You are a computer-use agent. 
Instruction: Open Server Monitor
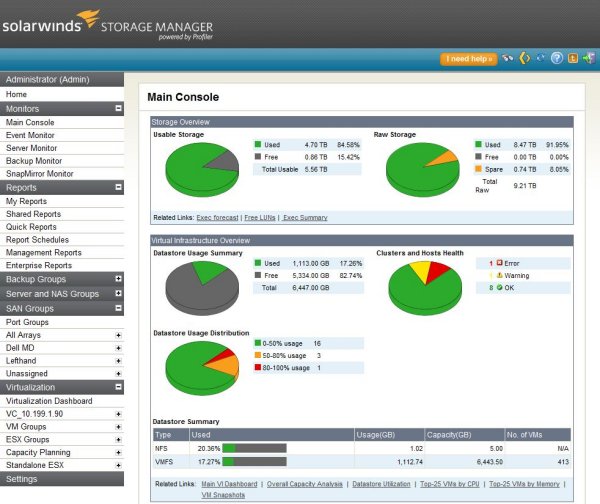[x=62, y=148]
